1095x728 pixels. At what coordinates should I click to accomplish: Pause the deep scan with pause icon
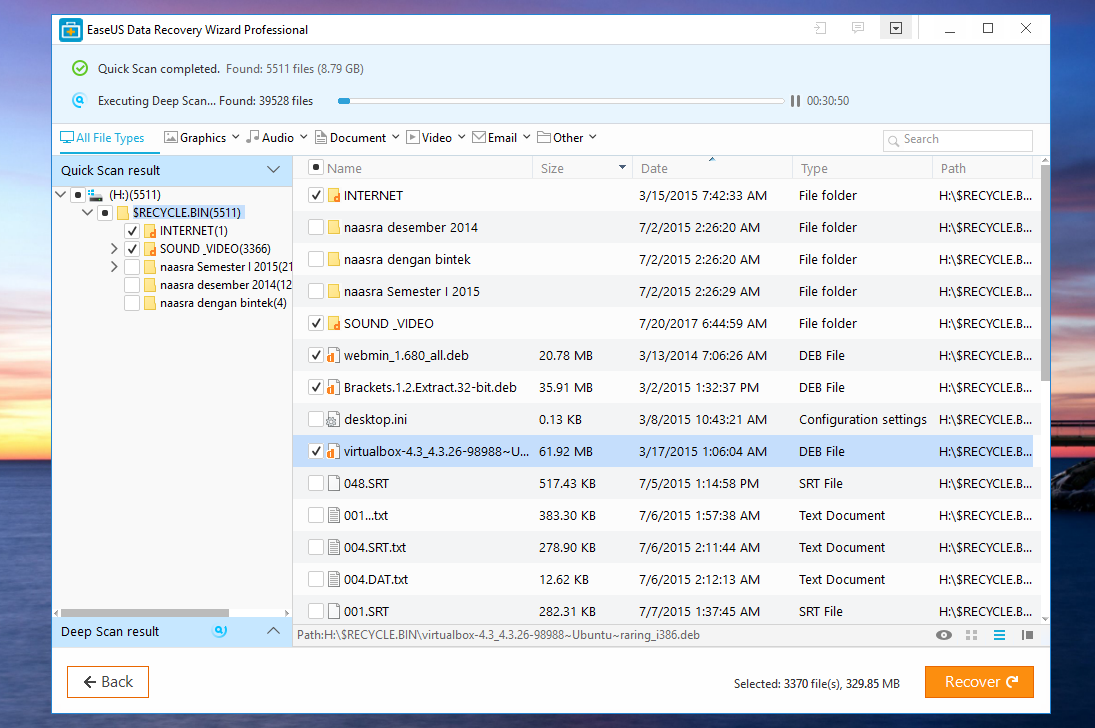point(795,101)
